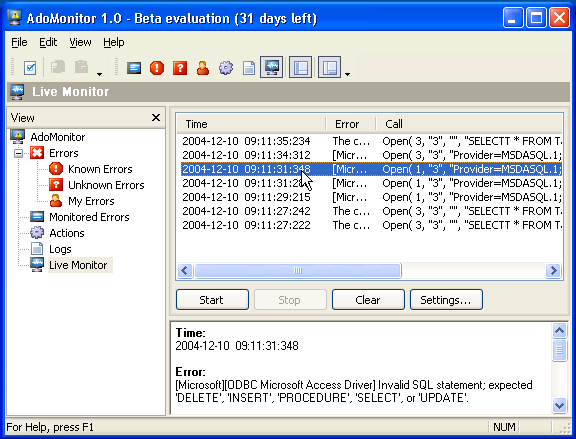Click the Clear button

[x=368, y=300]
